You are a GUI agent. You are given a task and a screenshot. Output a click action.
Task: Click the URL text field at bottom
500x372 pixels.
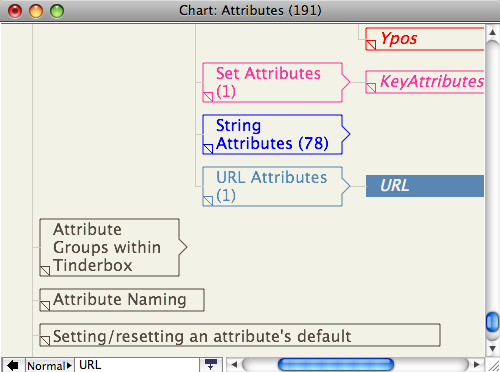click(x=137, y=365)
